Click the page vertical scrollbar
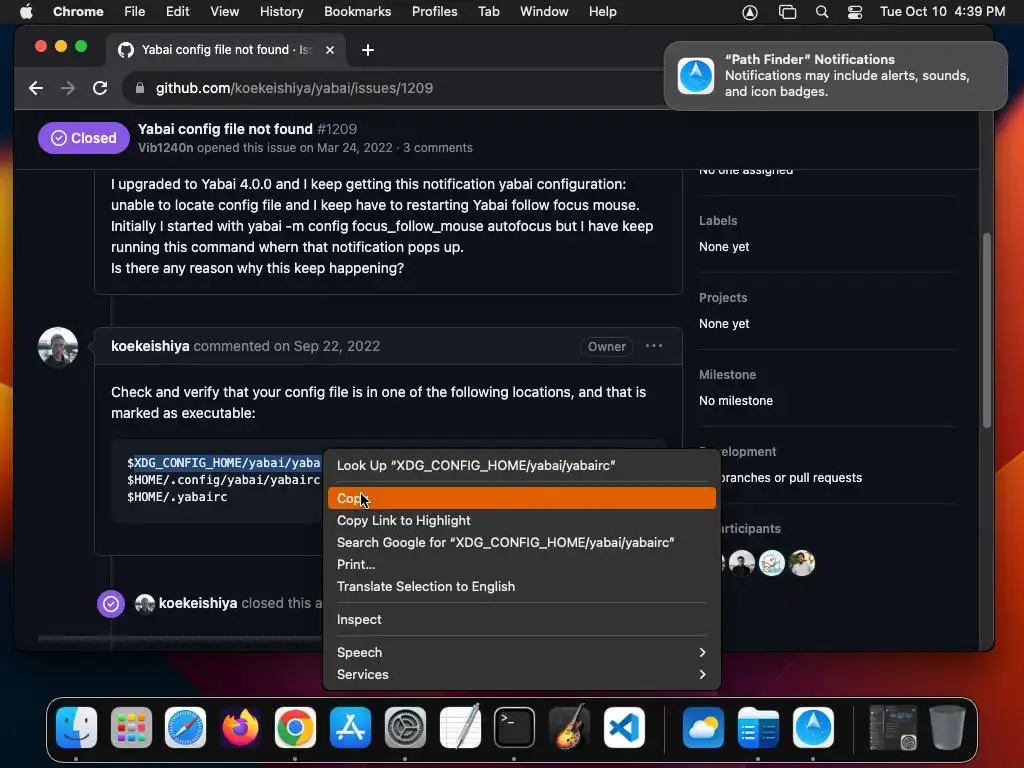This screenshot has height=768, width=1024. [x=987, y=330]
